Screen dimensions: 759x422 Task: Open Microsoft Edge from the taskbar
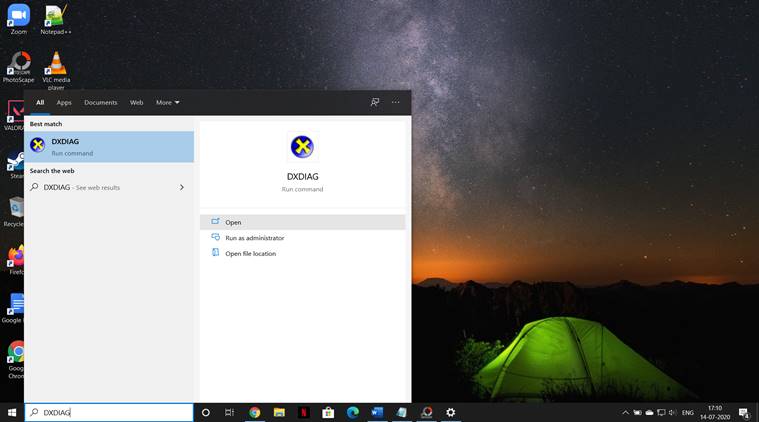[x=352, y=412]
